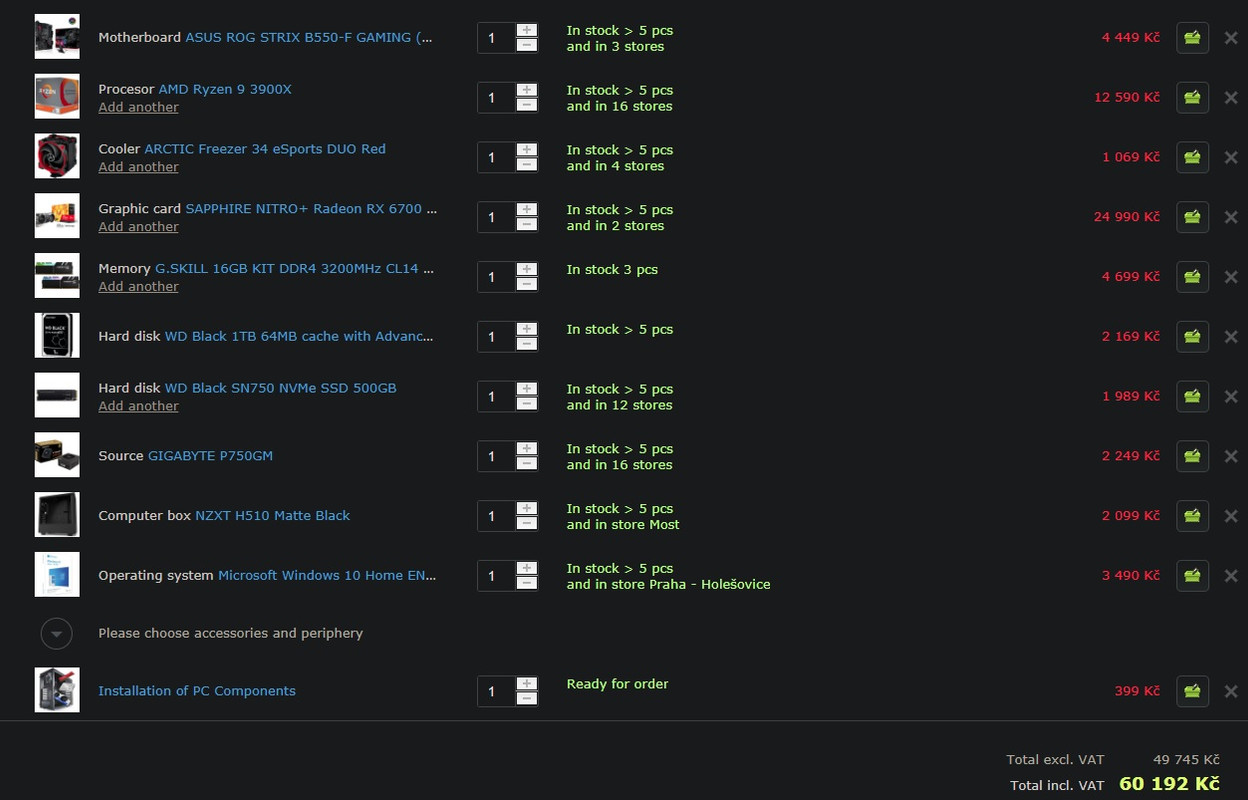Click green cart icon for Windows 10 Home
Image resolution: width=1248 pixels, height=800 pixels.
click(1192, 576)
